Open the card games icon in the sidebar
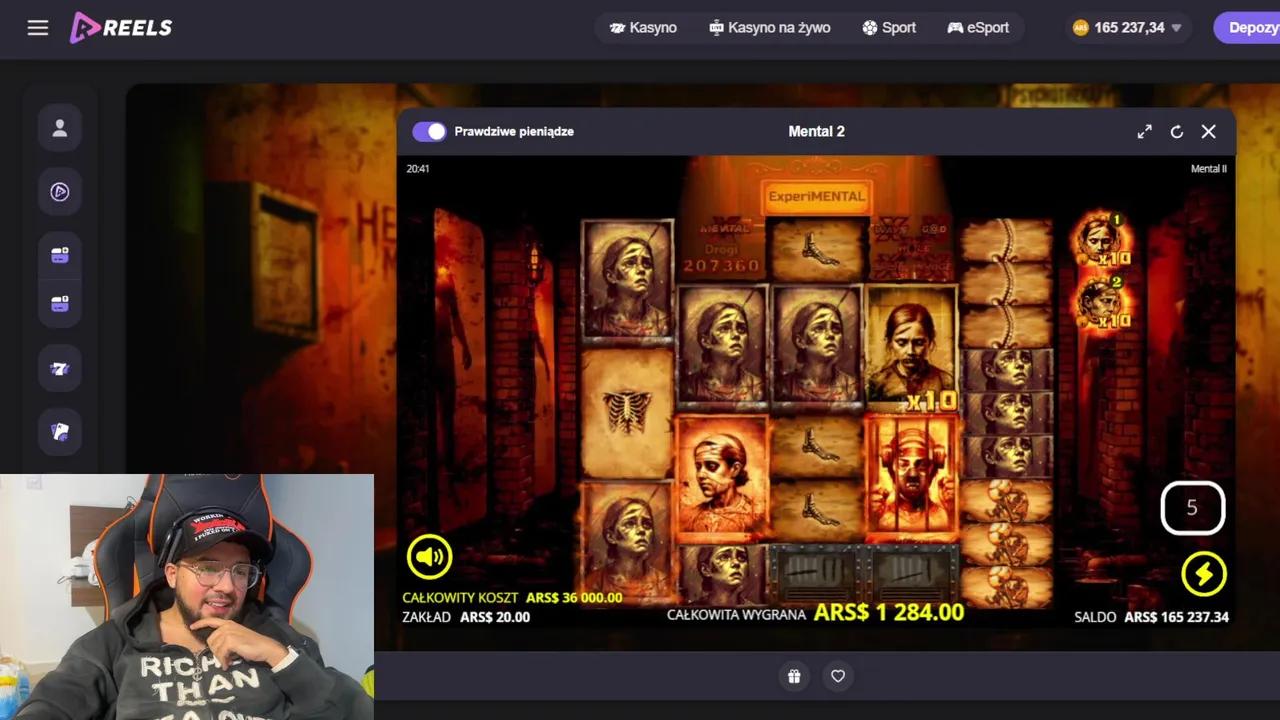This screenshot has width=1280, height=720. 59,431
